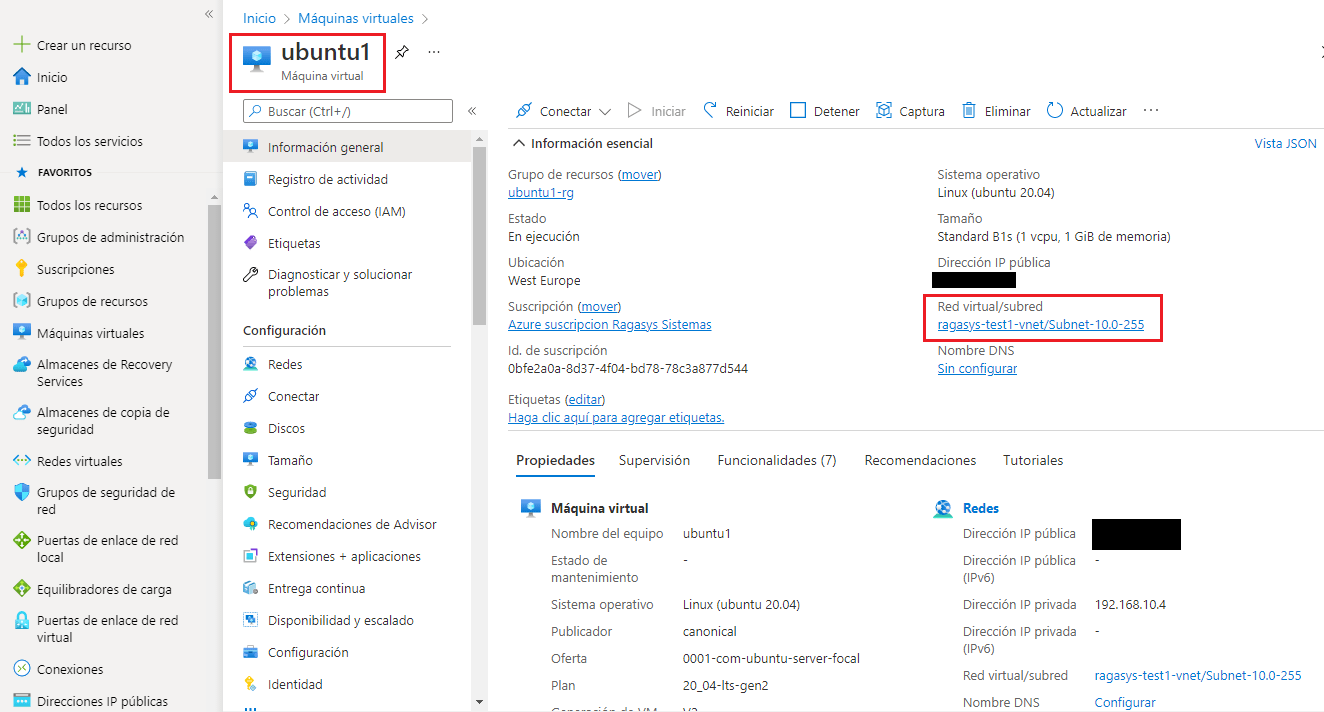
Task: Open Grupos de recursos icon
Action: coord(21,301)
